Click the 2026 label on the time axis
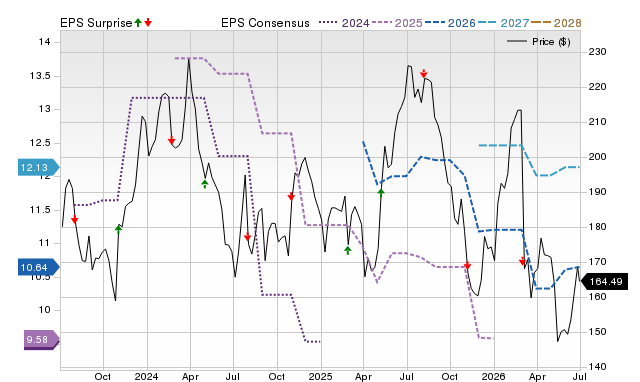This screenshot has width=640, height=382. [494, 376]
